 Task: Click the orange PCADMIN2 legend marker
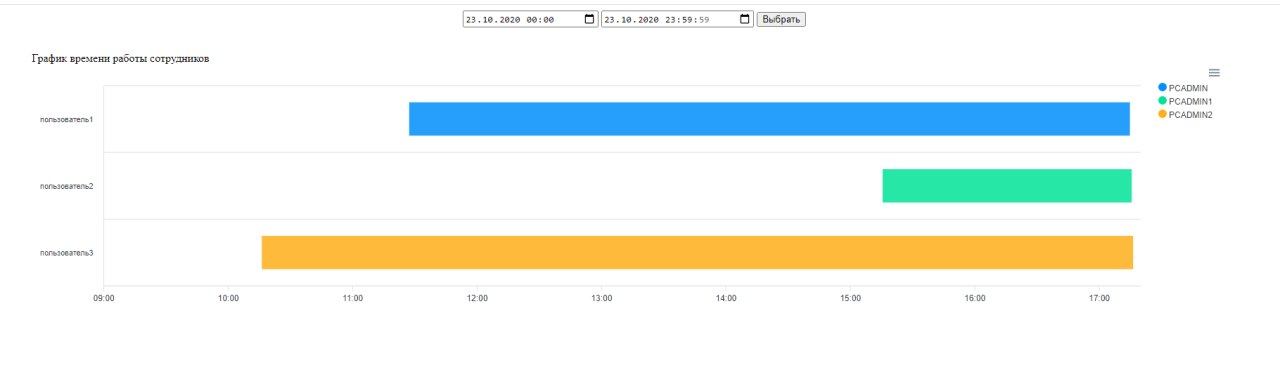coord(1162,114)
